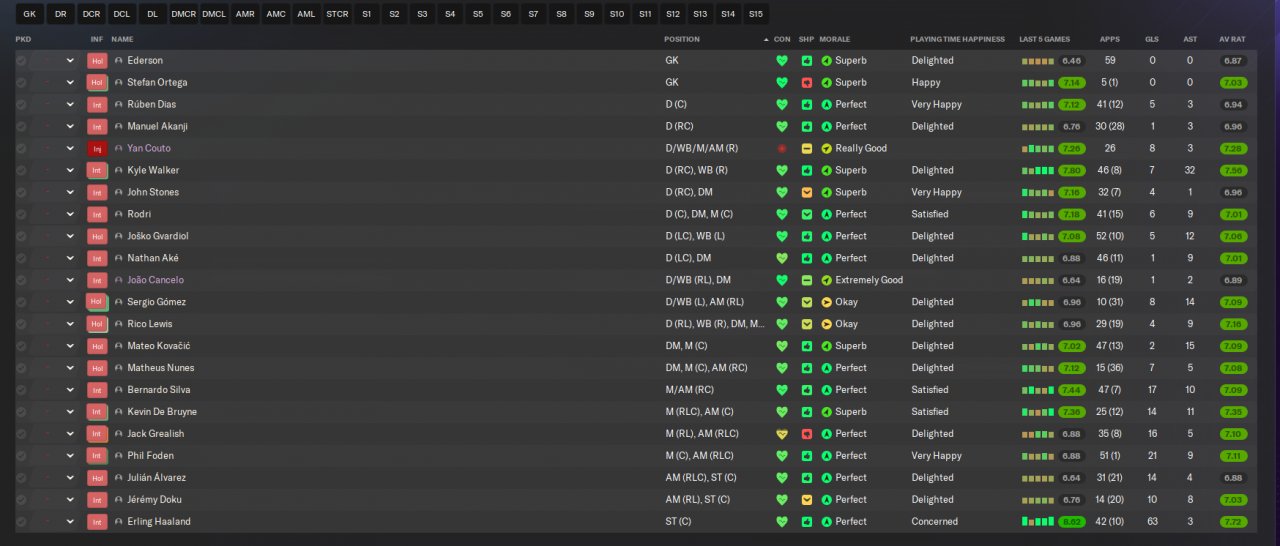The height and width of the screenshot is (546, 1280).
Task: Click Erling Haaland's sharpness icon
Action: [x=807, y=522]
